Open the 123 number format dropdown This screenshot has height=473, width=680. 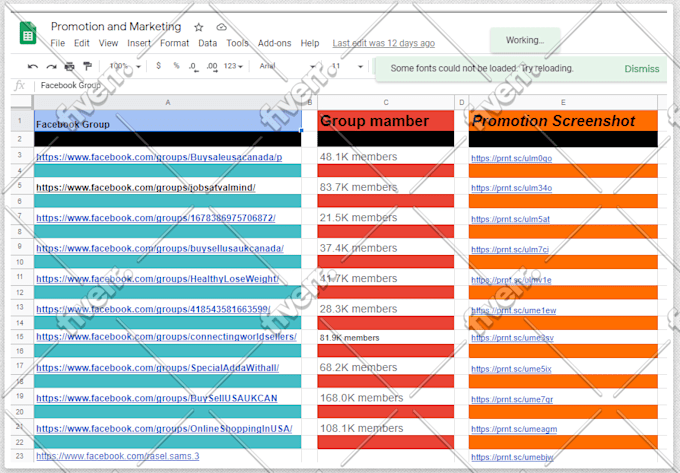coord(233,66)
